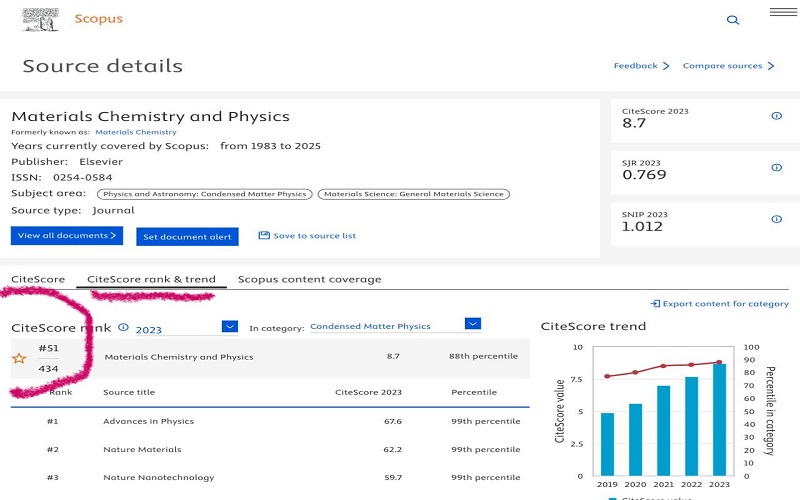
Task: Click the 2023 bar in CiteScore trend chart
Action: 719,419
